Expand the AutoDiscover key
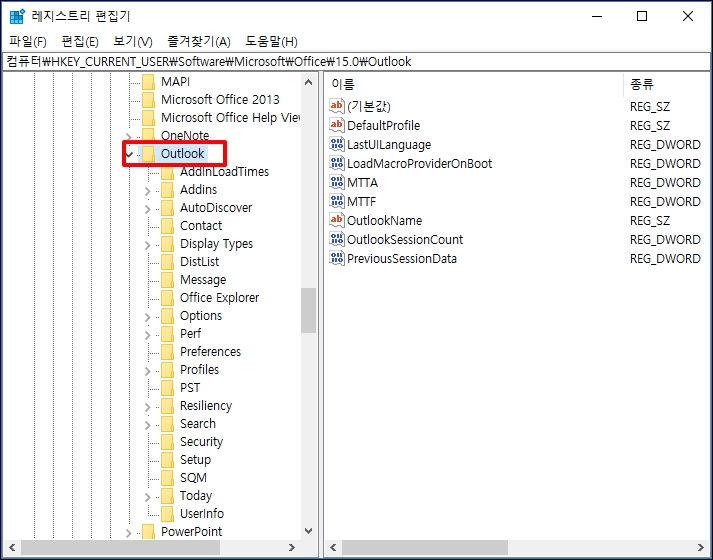Screen dimensions: 713x560 click(147, 209)
